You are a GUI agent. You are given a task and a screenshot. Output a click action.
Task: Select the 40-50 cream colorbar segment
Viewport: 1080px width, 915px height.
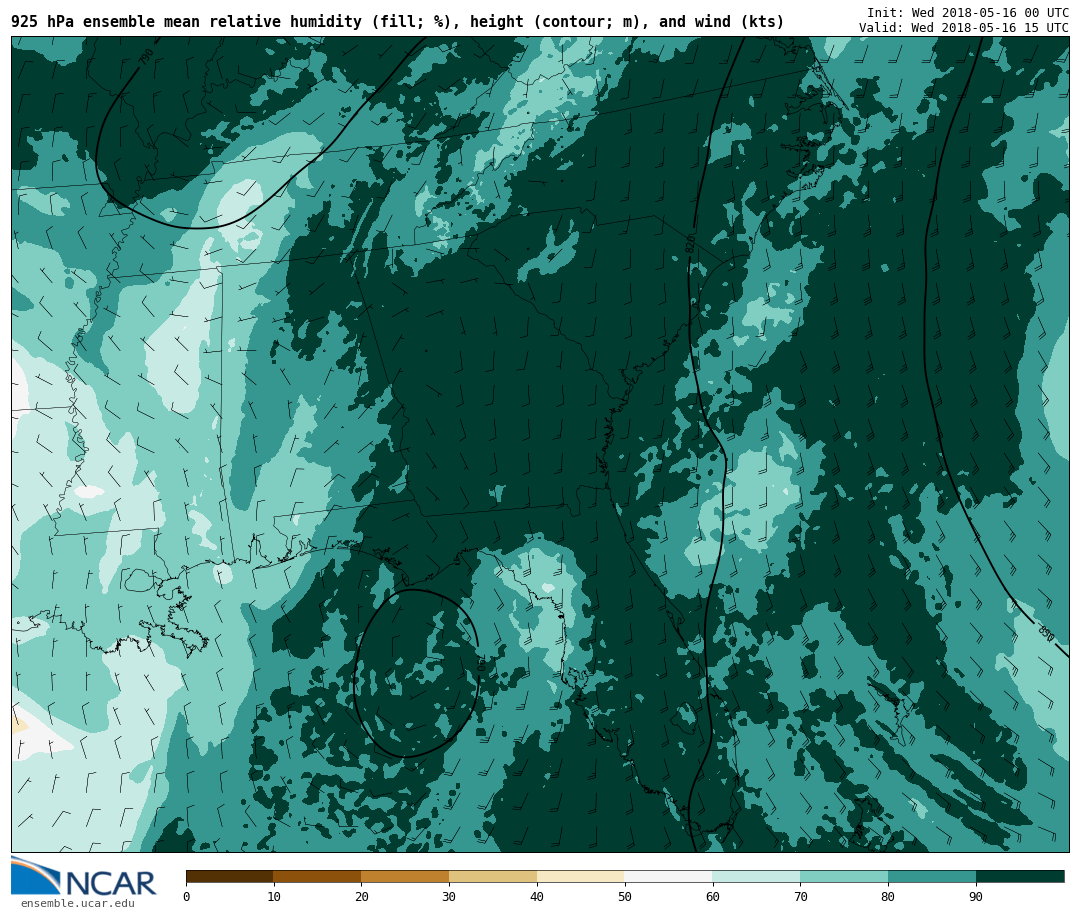581,877
